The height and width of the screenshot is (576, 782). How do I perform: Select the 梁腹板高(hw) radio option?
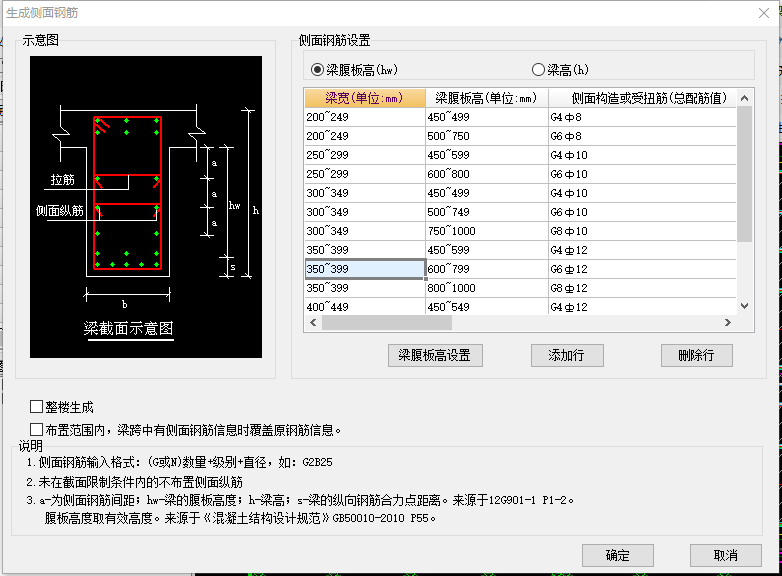coord(317,69)
